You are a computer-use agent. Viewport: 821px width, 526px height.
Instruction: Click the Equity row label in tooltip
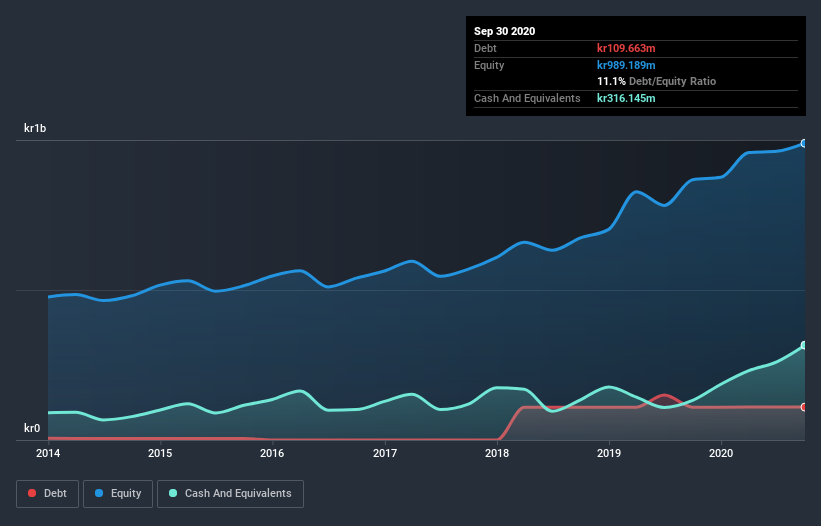489,65
